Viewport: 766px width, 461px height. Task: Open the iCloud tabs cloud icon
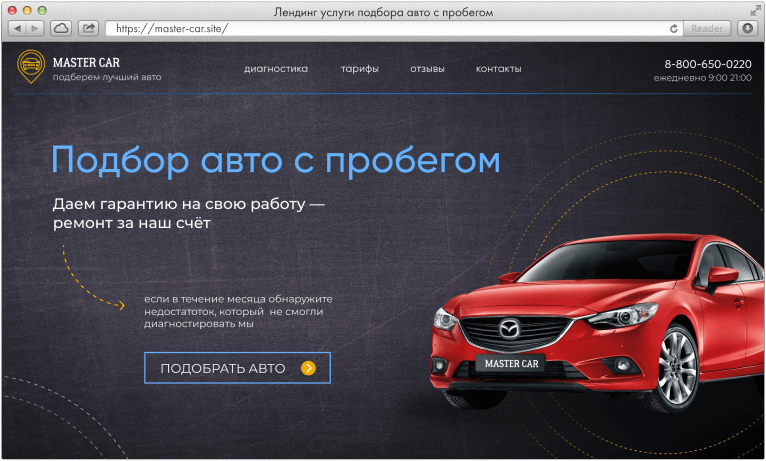(x=61, y=28)
